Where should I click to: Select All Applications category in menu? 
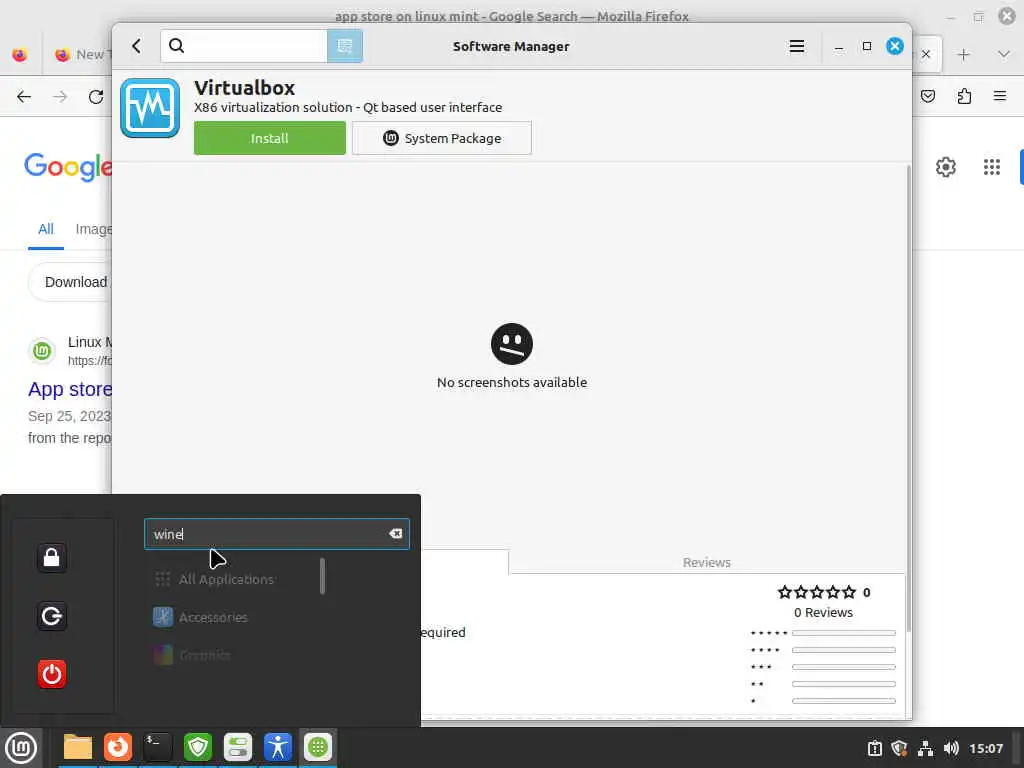point(226,579)
